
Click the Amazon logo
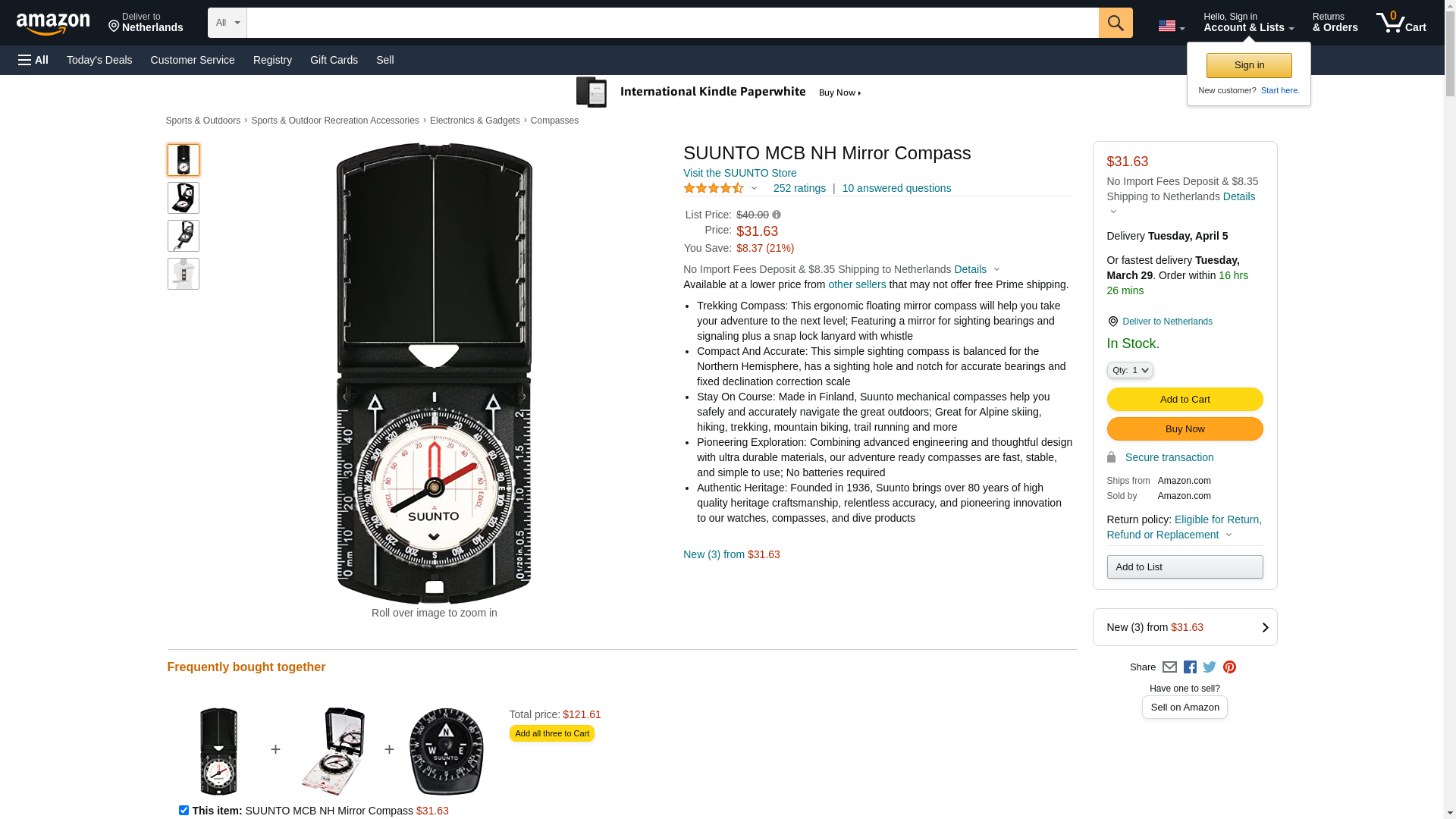click(x=53, y=24)
